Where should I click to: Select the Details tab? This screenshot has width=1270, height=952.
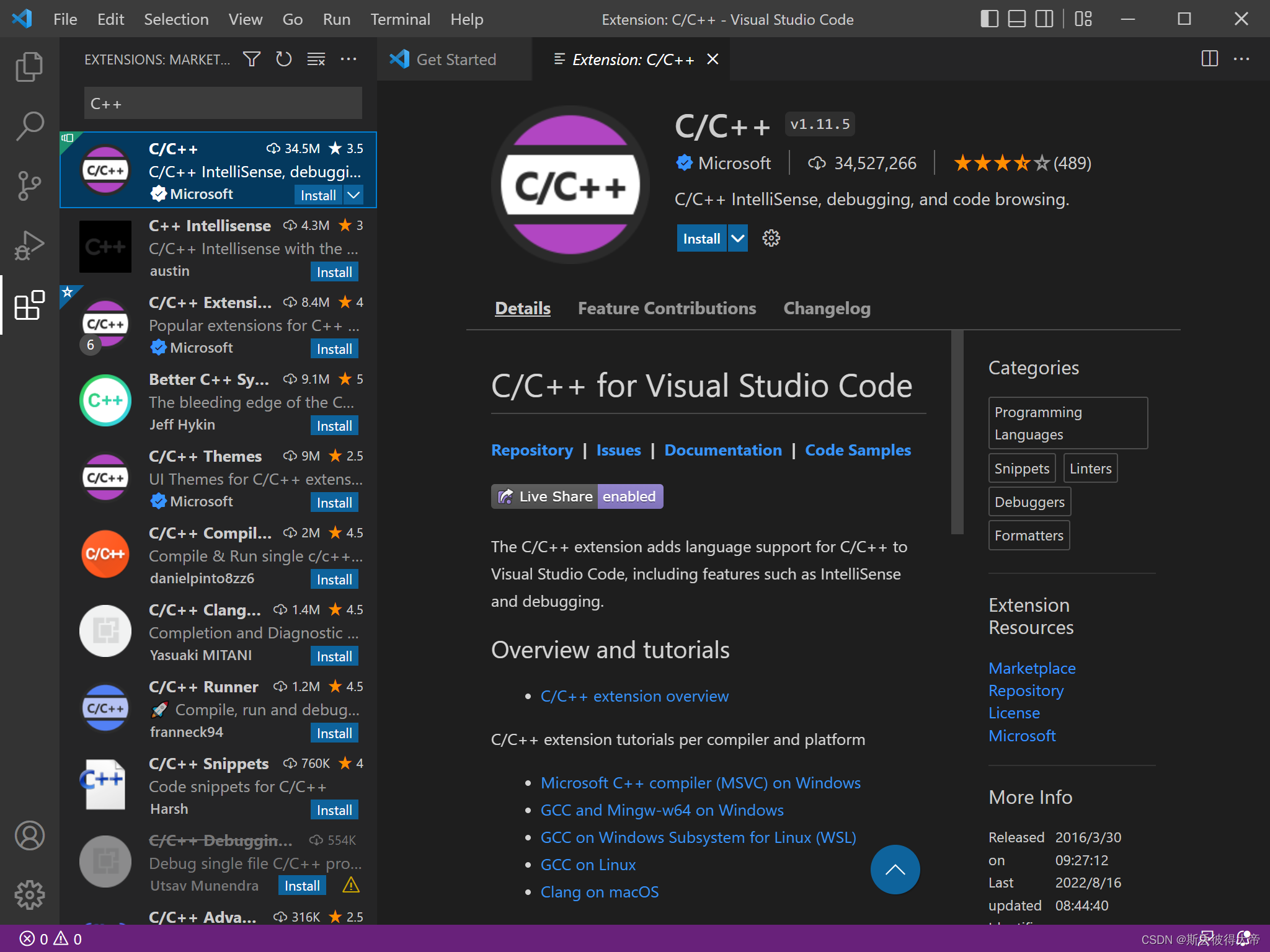pos(522,308)
